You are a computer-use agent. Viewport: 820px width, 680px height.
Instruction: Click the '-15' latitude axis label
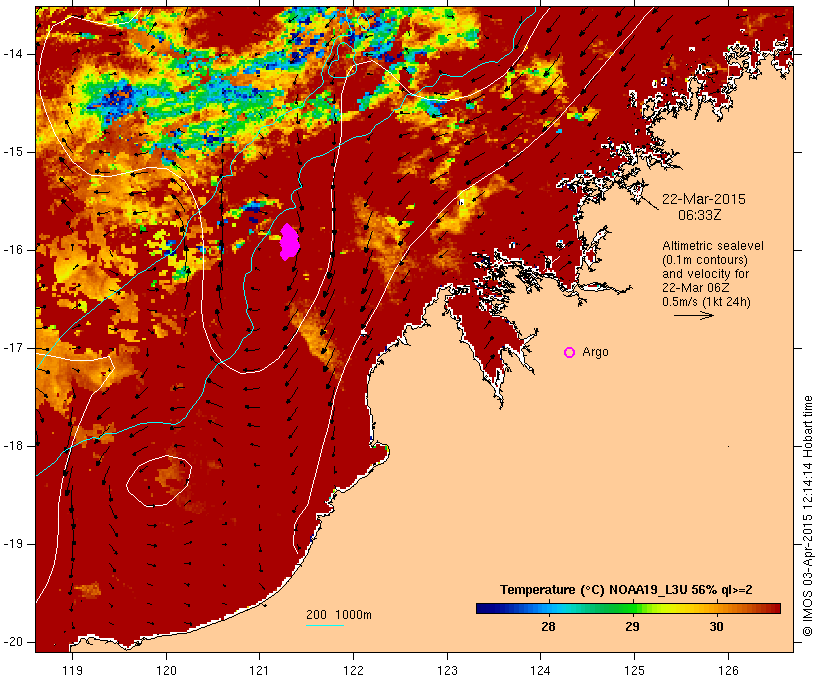point(12,152)
